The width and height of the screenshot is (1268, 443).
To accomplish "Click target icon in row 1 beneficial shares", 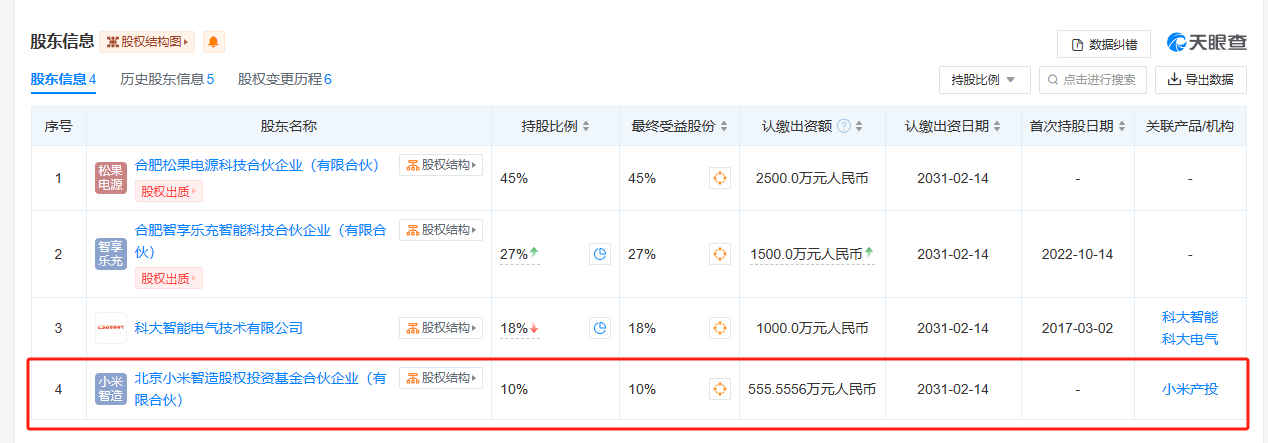I will pyautogui.click(x=720, y=178).
